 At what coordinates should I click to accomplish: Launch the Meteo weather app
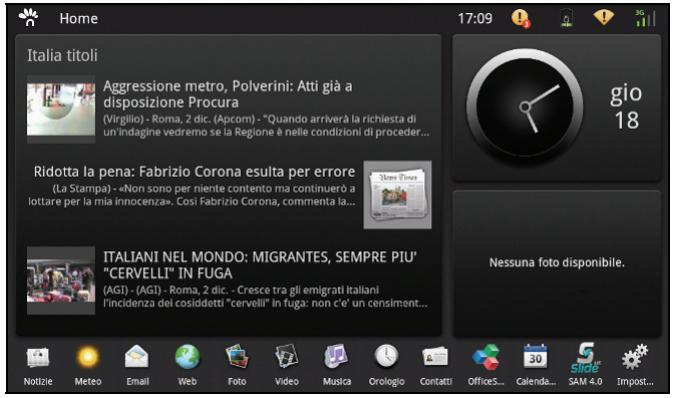tap(88, 365)
